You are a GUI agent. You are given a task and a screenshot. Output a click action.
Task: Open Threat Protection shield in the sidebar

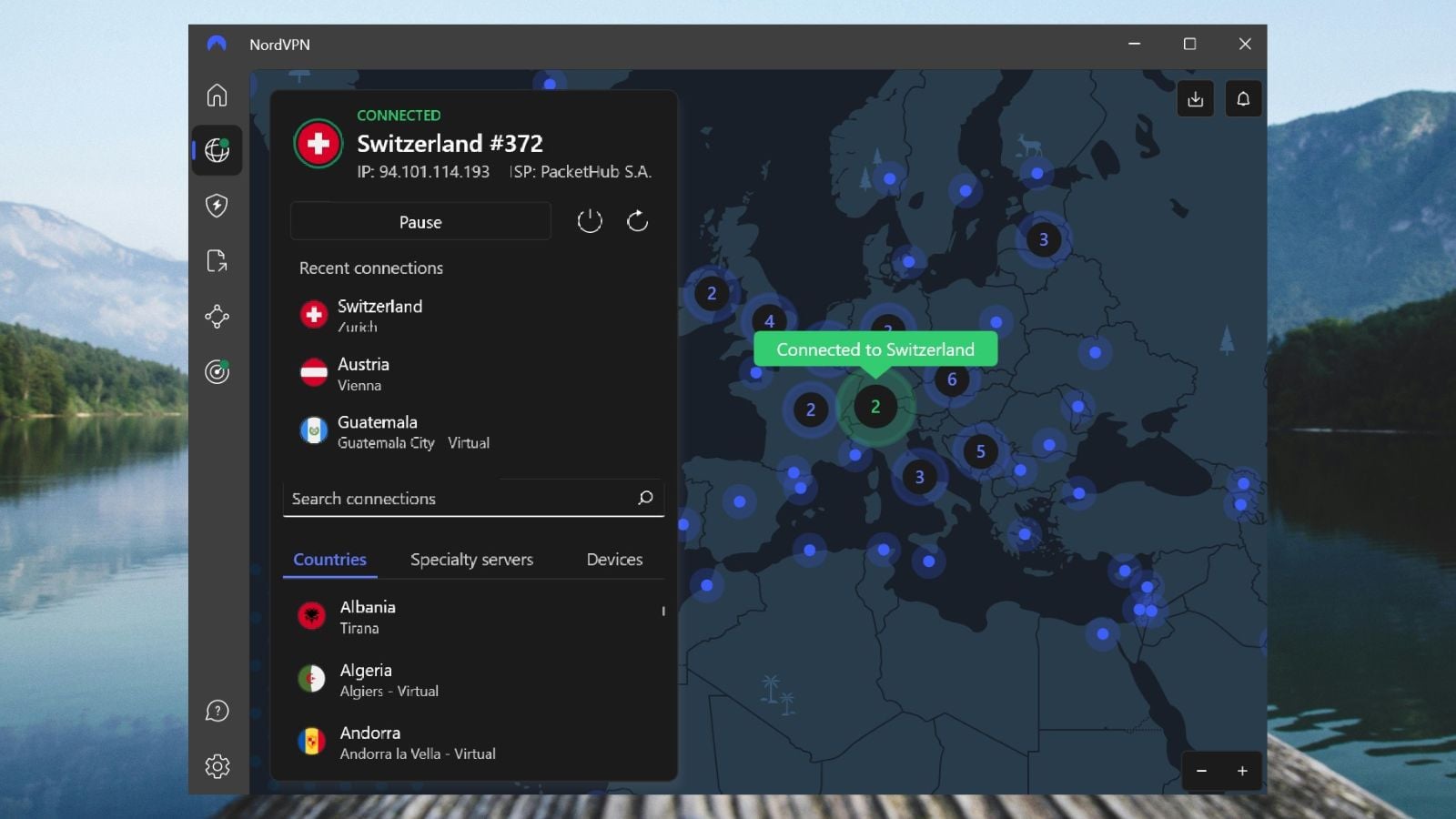pos(217,207)
